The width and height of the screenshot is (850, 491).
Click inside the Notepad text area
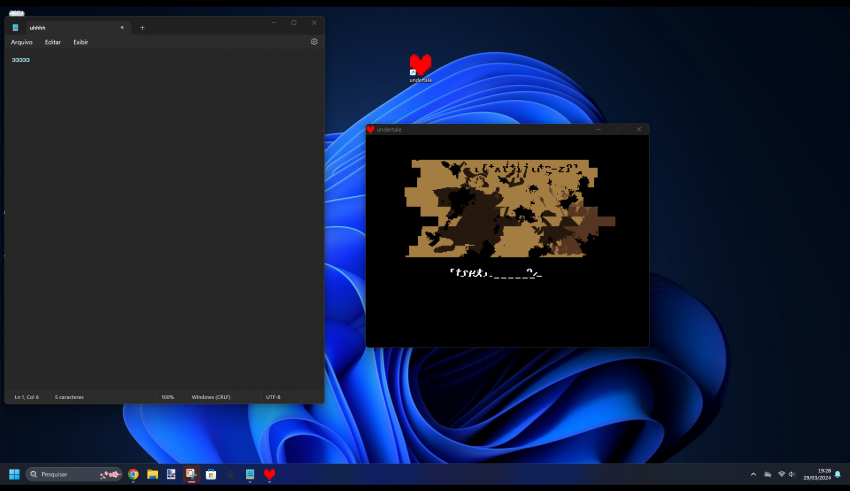164,219
